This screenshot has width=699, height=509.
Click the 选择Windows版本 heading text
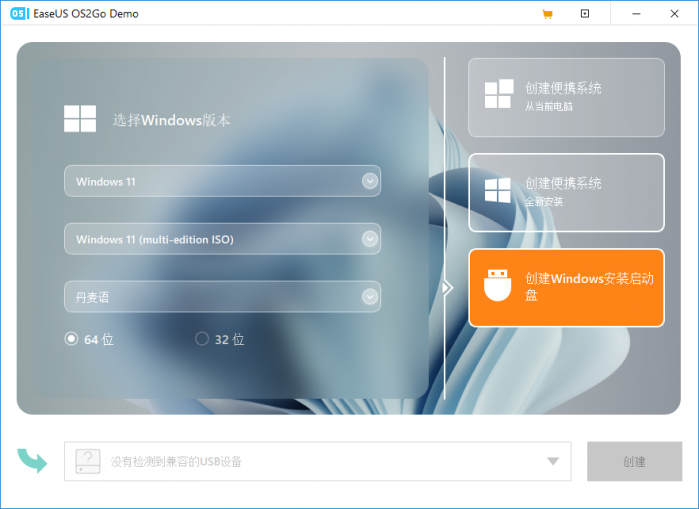pos(172,120)
